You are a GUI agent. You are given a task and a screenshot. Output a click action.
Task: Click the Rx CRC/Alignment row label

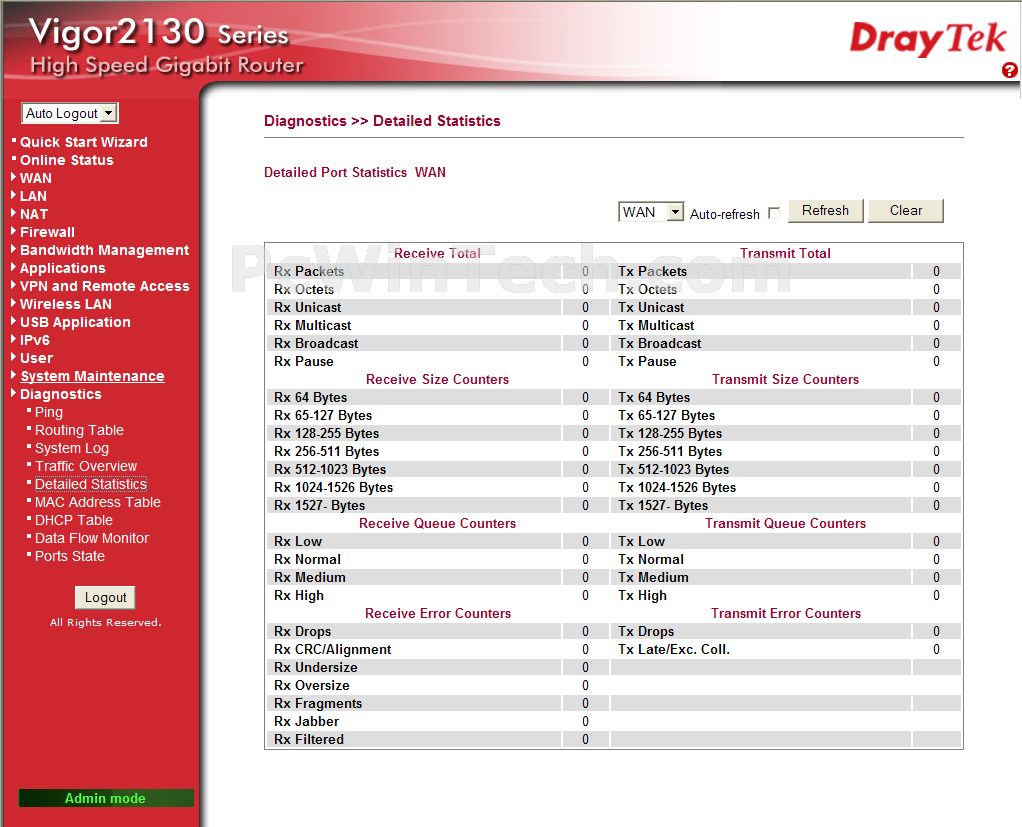pyautogui.click(x=332, y=650)
